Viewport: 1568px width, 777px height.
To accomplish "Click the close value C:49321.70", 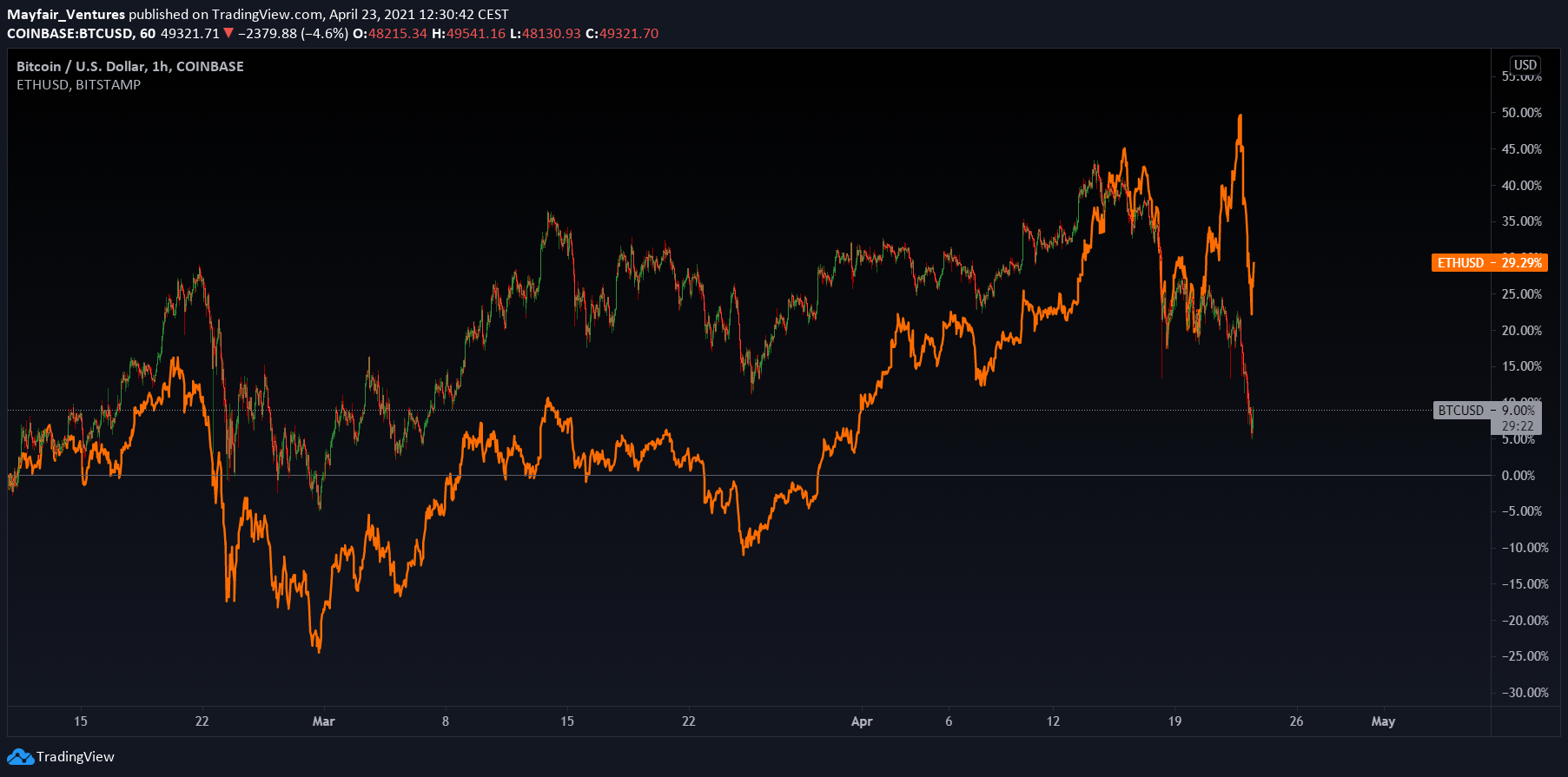I will [622, 34].
